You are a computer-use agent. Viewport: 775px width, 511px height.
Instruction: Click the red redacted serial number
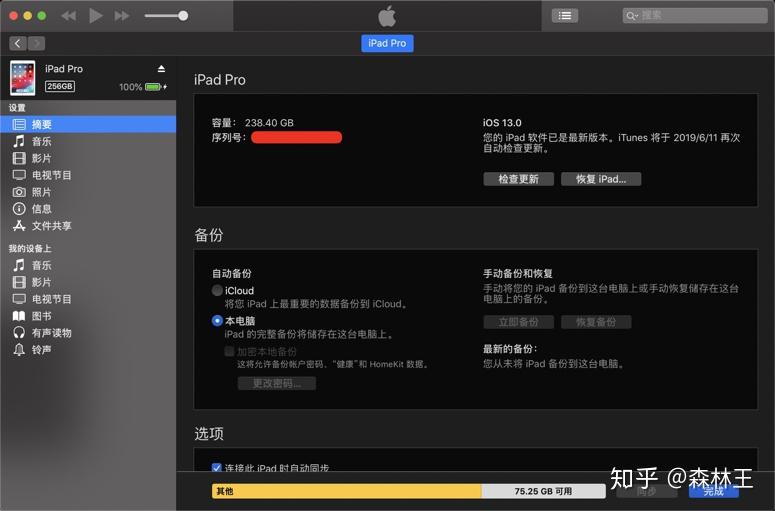(x=297, y=137)
